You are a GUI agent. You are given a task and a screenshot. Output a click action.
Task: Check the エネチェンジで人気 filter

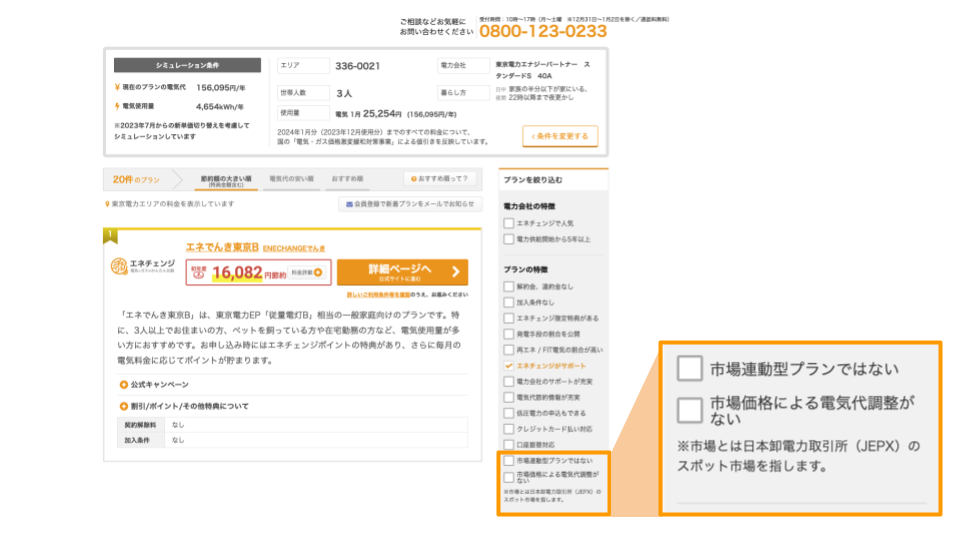[508, 223]
